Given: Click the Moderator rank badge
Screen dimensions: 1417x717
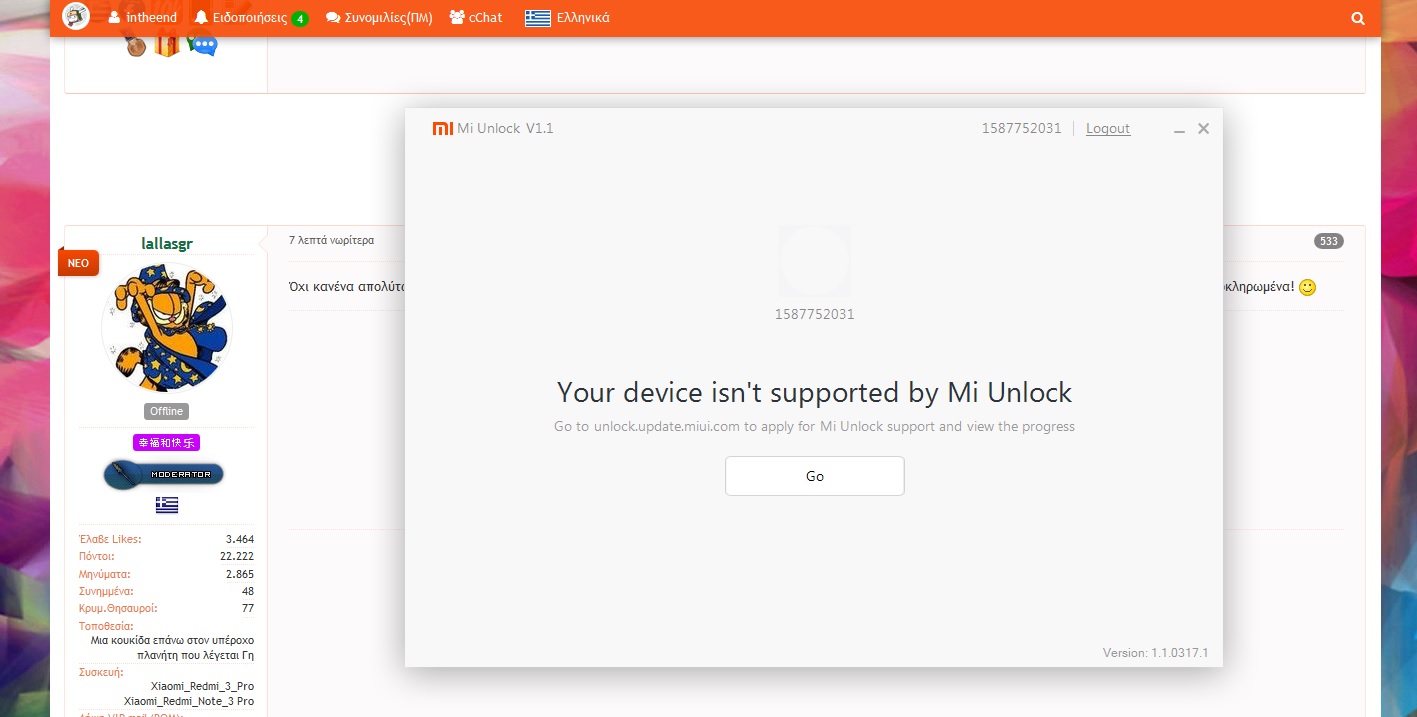Looking at the screenshot, I should point(165,474).
